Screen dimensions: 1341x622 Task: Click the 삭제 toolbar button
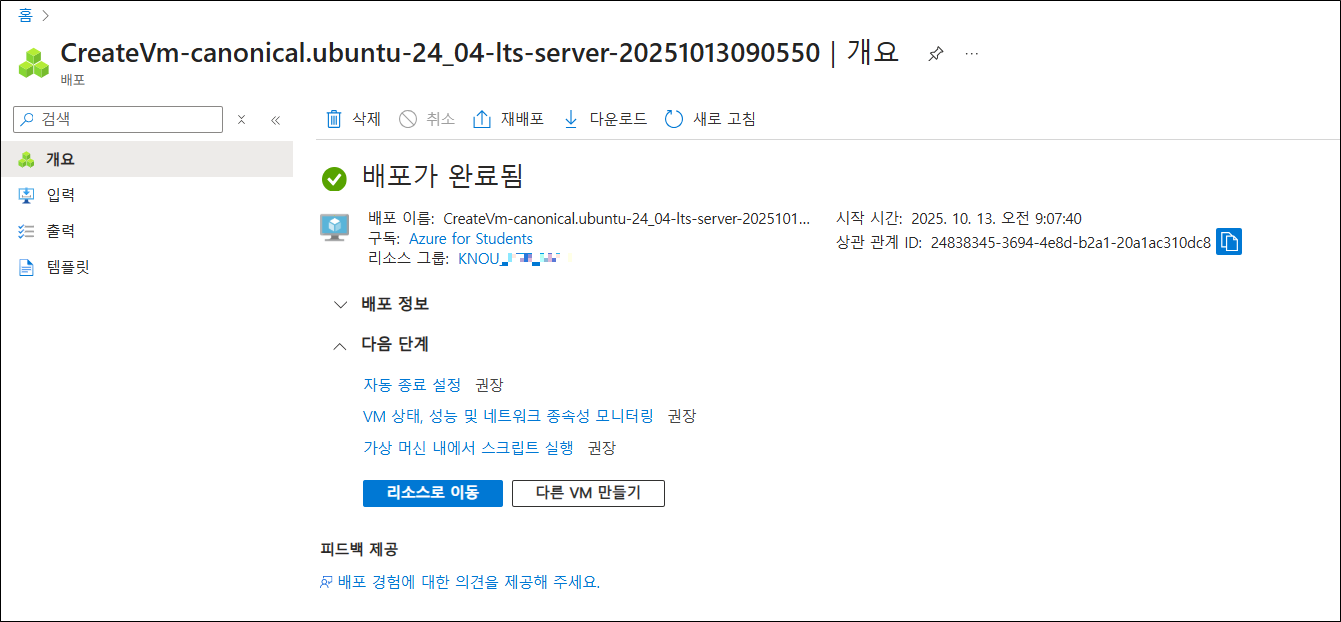pos(354,119)
